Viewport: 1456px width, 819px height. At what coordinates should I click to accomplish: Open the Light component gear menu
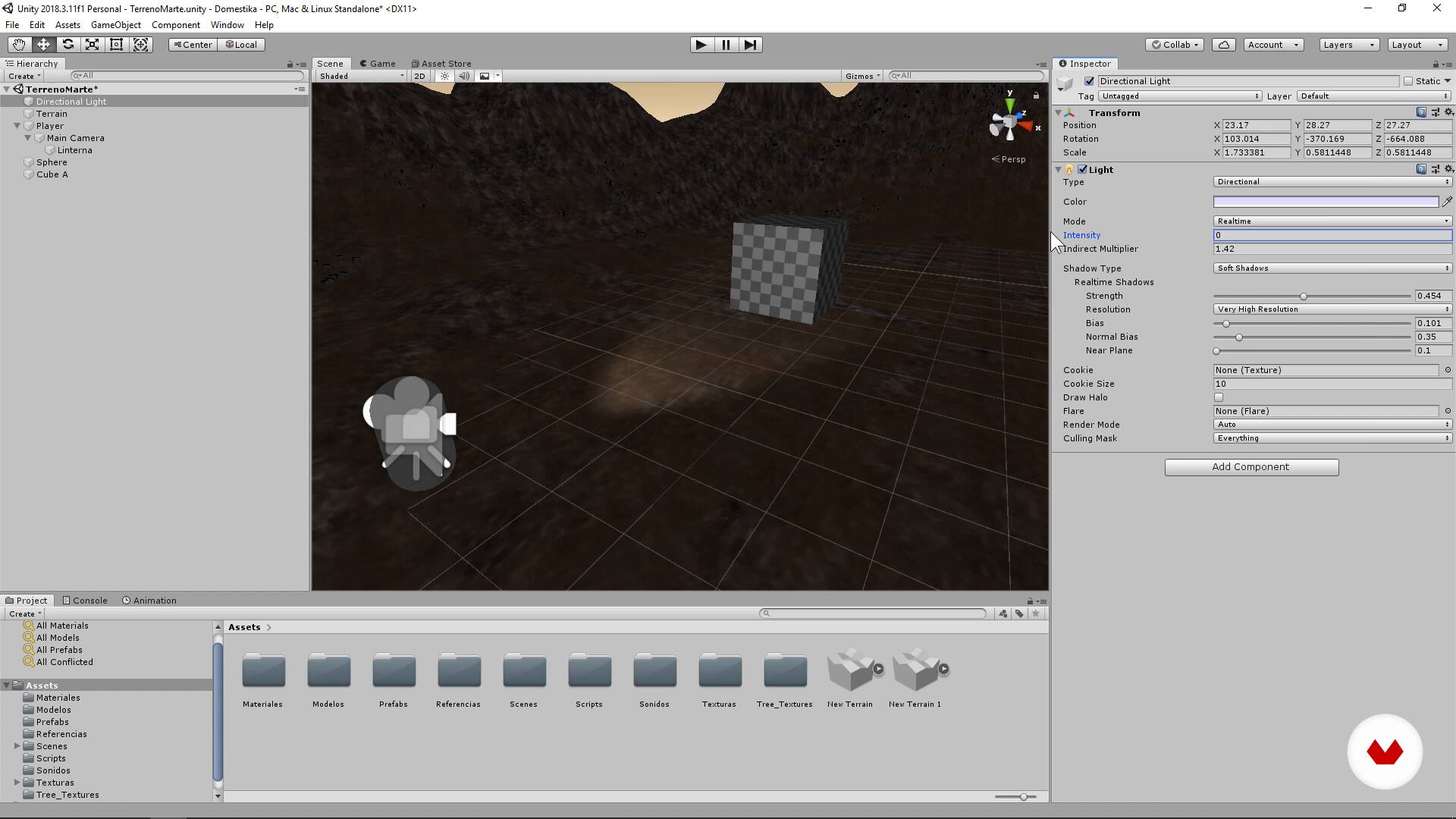[1448, 169]
